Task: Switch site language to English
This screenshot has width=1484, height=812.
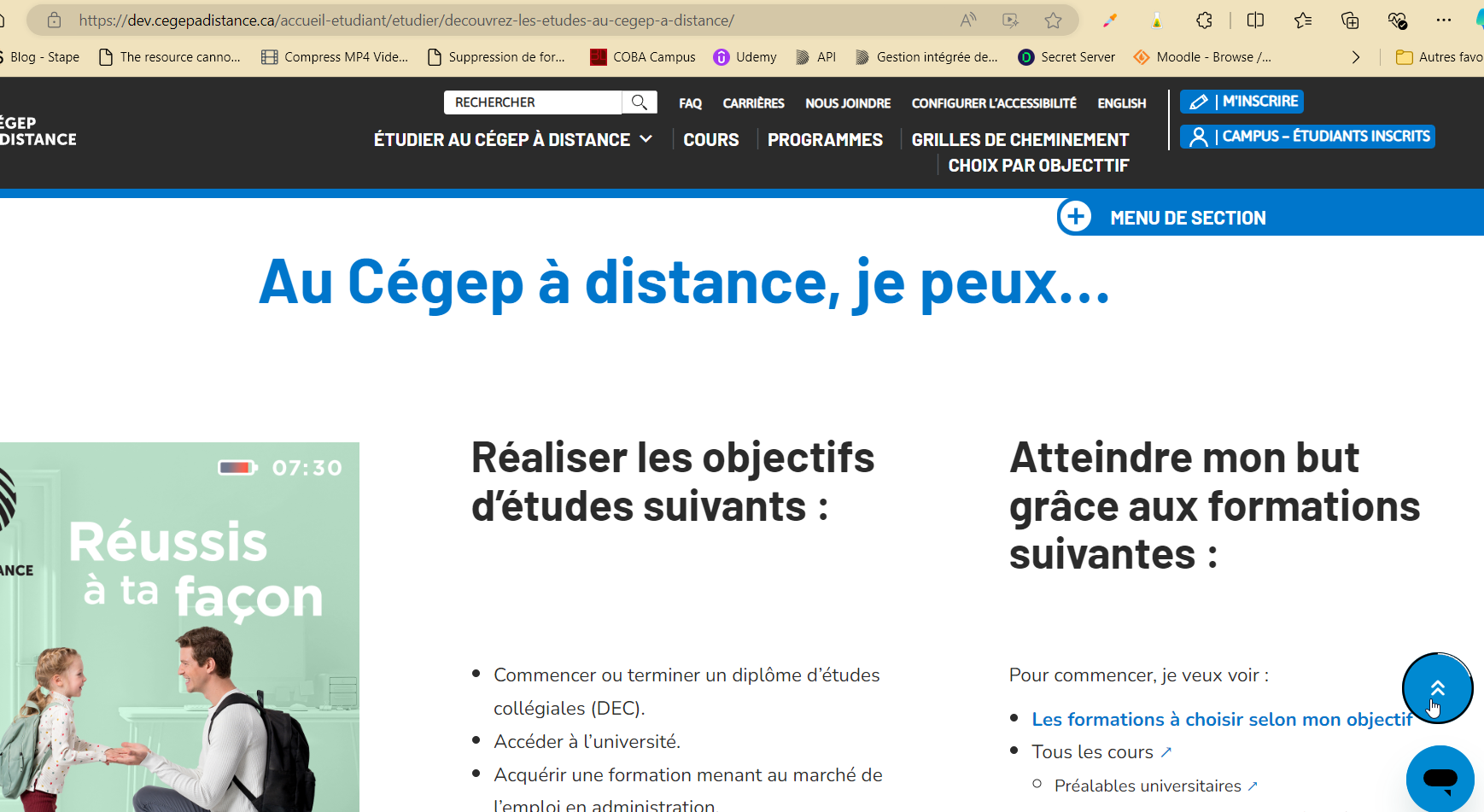Action: (x=1121, y=103)
